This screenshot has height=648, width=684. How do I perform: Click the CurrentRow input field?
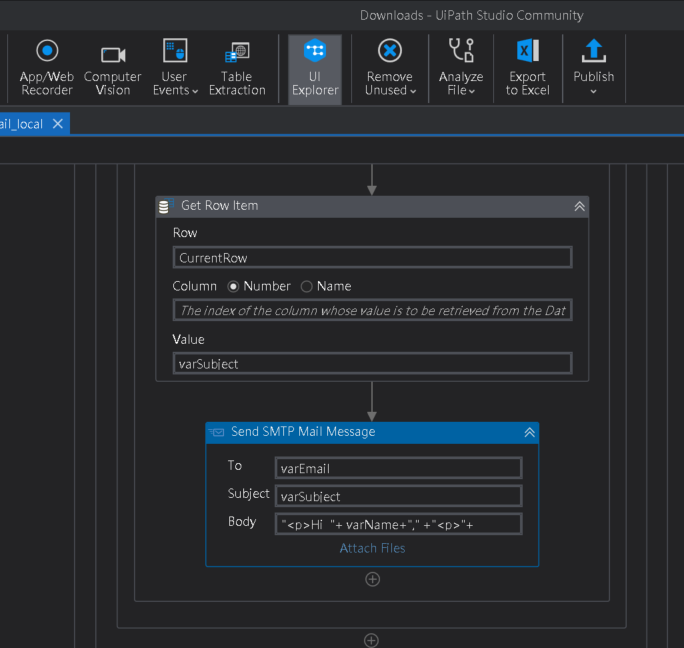tap(373, 257)
